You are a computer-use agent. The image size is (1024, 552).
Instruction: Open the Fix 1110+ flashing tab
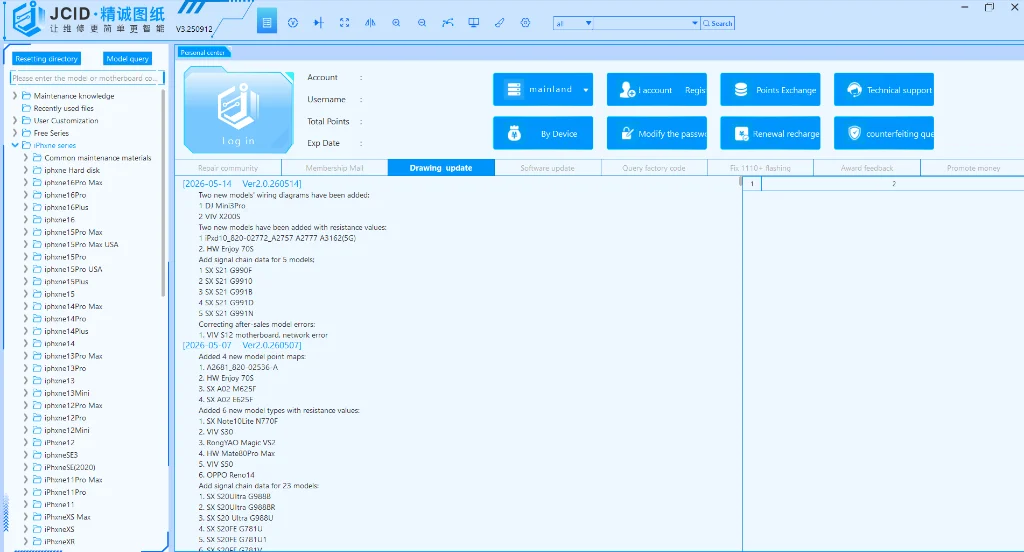tap(760, 168)
